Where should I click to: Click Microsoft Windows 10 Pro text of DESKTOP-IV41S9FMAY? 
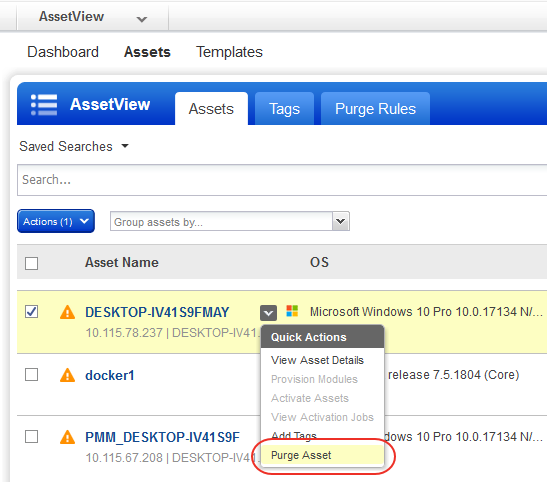point(426,311)
